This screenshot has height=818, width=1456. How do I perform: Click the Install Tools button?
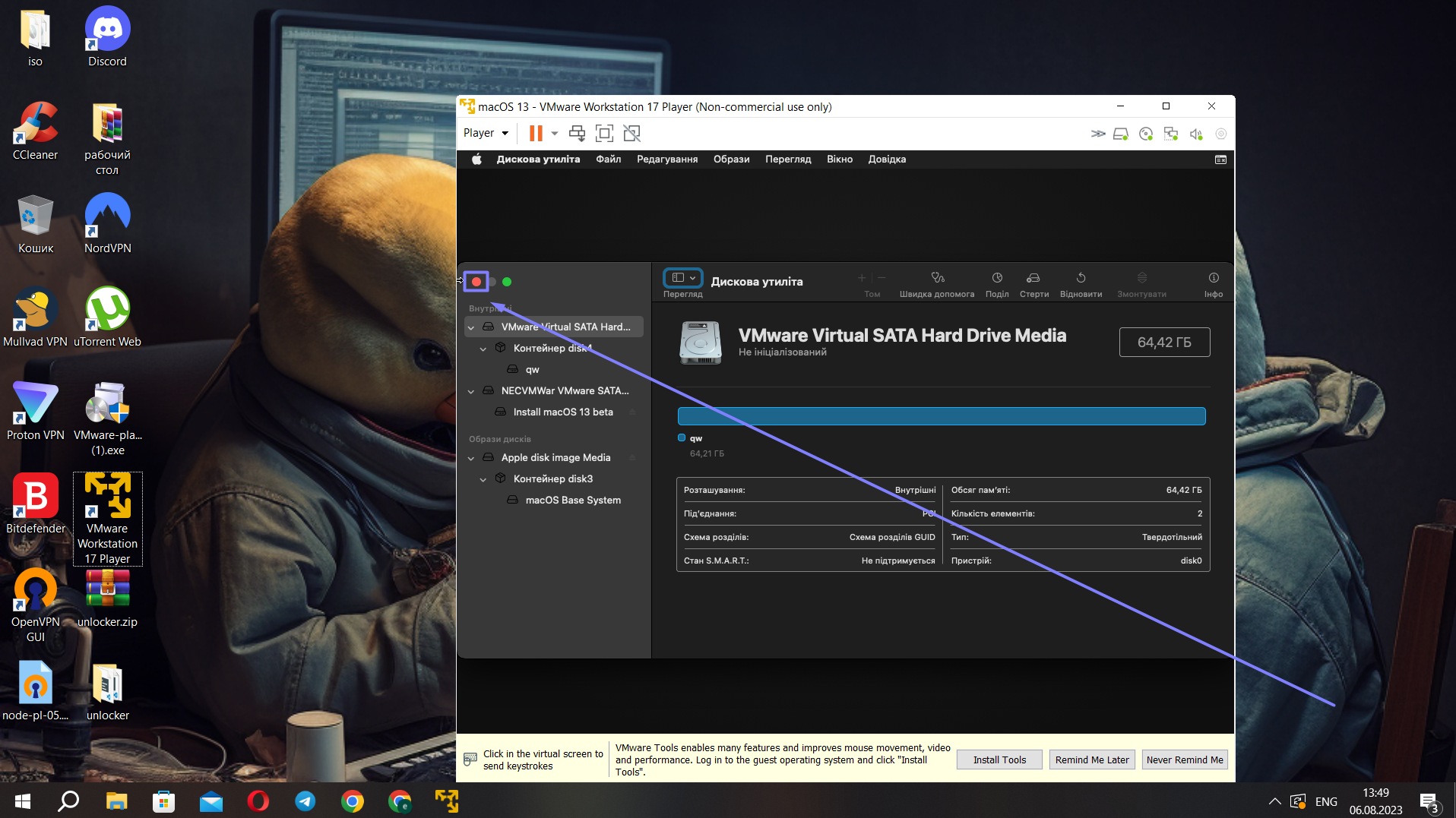(x=999, y=760)
